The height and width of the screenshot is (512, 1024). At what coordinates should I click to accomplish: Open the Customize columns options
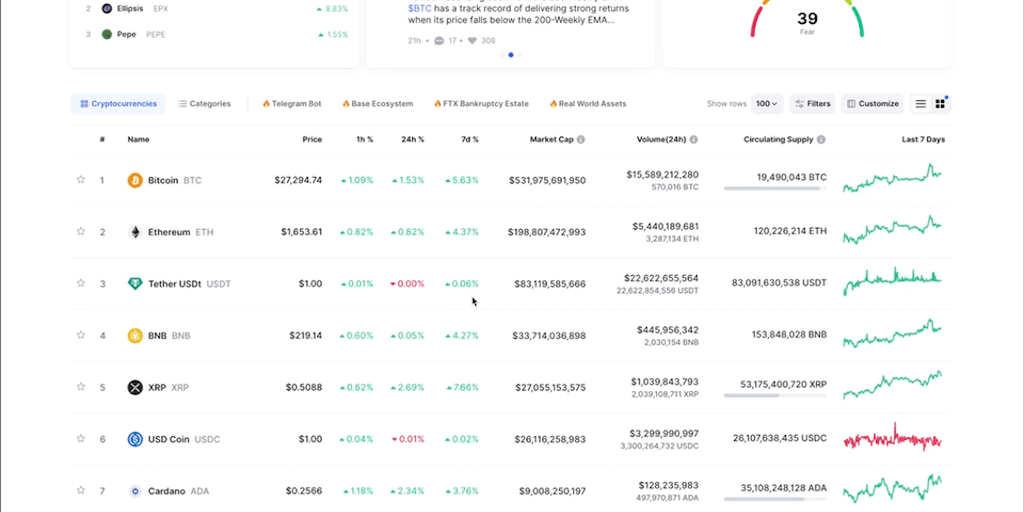click(872, 104)
